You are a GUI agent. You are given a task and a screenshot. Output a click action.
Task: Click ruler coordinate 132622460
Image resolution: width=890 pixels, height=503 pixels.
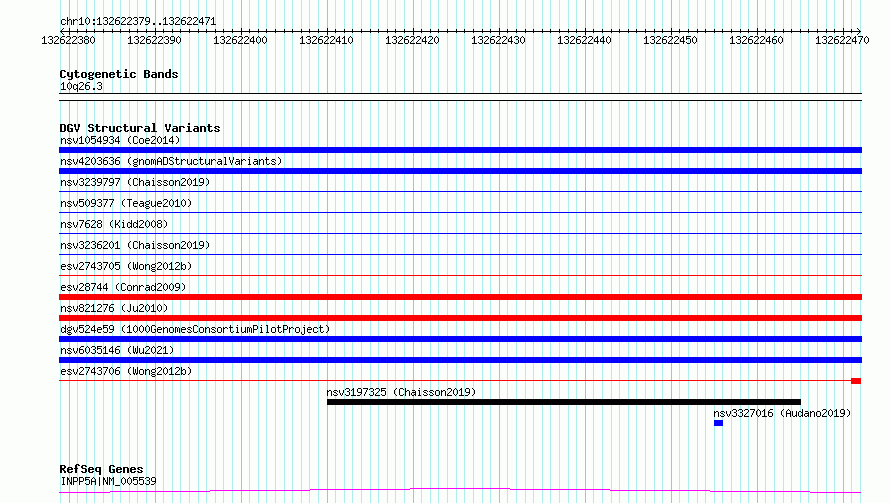[756, 40]
